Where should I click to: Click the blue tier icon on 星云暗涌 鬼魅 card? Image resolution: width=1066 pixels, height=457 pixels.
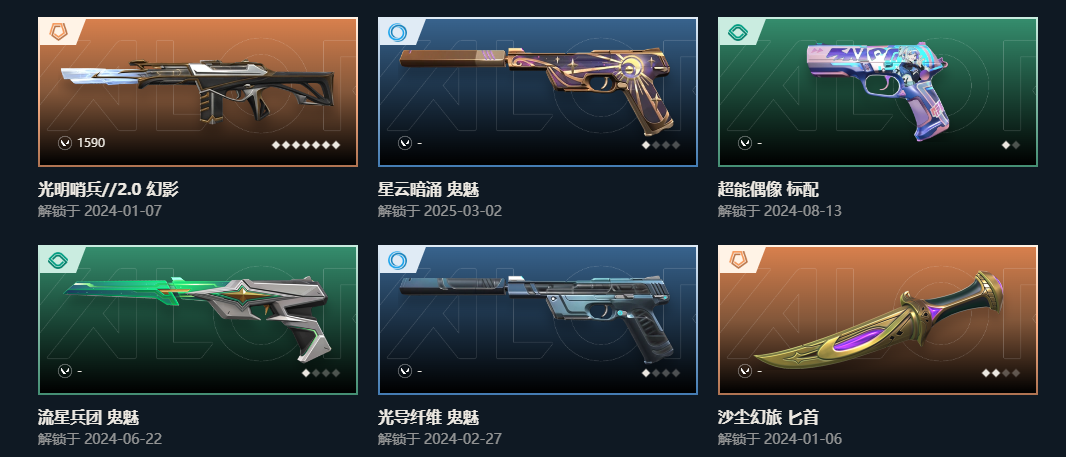tap(398, 31)
